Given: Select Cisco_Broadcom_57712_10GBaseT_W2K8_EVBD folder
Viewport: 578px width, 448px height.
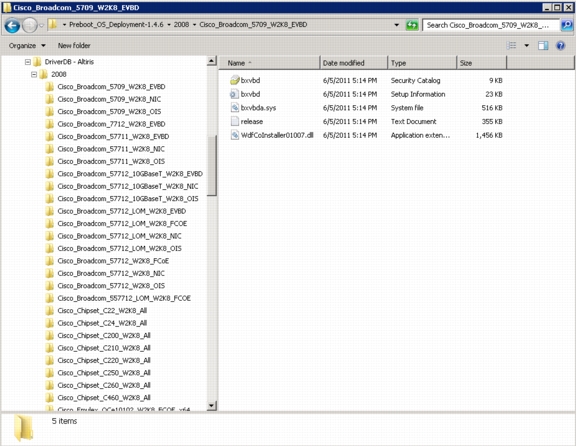Looking at the screenshot, I should 130,174.
